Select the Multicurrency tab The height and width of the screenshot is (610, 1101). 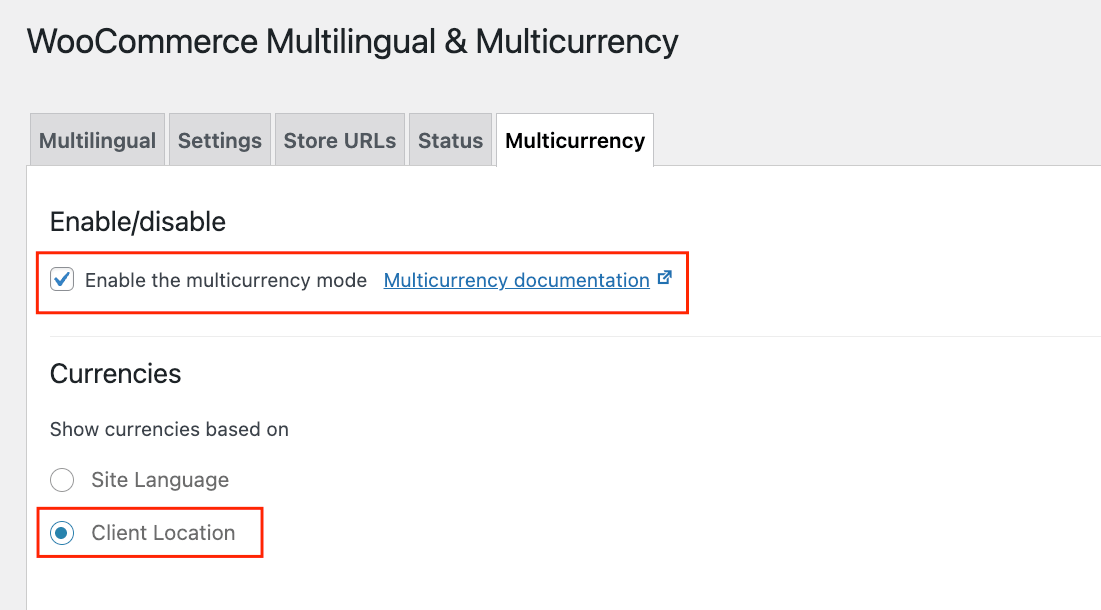(575, 140)
